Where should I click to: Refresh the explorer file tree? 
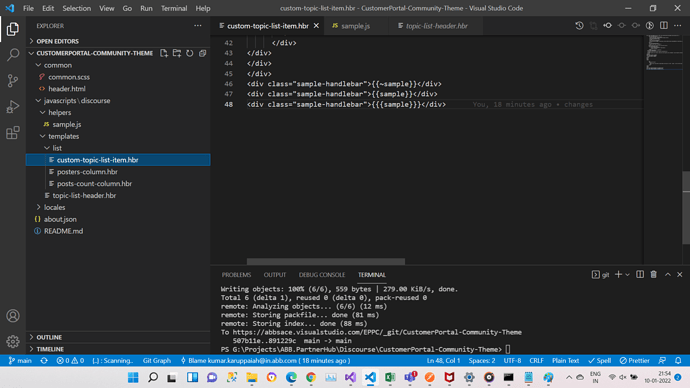190,53
